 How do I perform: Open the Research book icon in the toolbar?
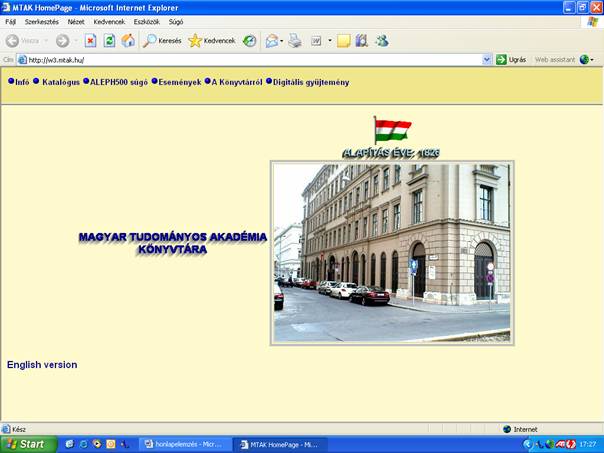coord(361,40)
